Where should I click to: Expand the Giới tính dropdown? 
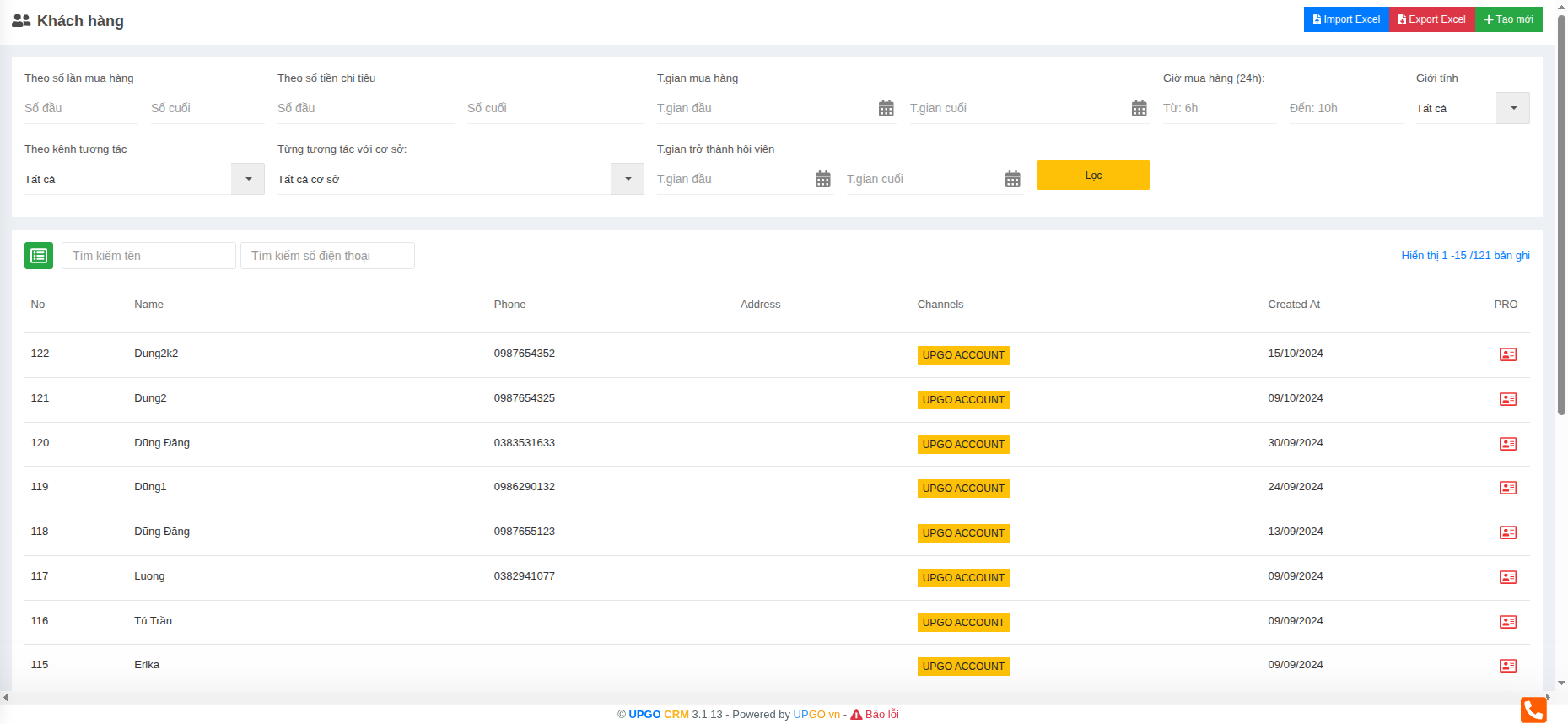pyautogui.click(x=1512, y=108)
